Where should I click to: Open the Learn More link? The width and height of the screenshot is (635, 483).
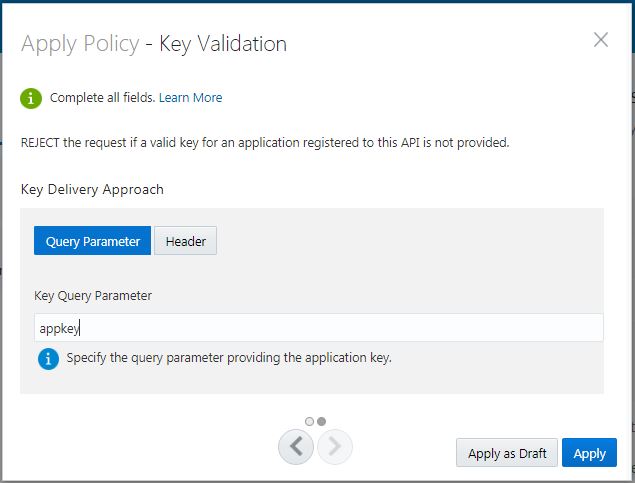coord(190,98)
